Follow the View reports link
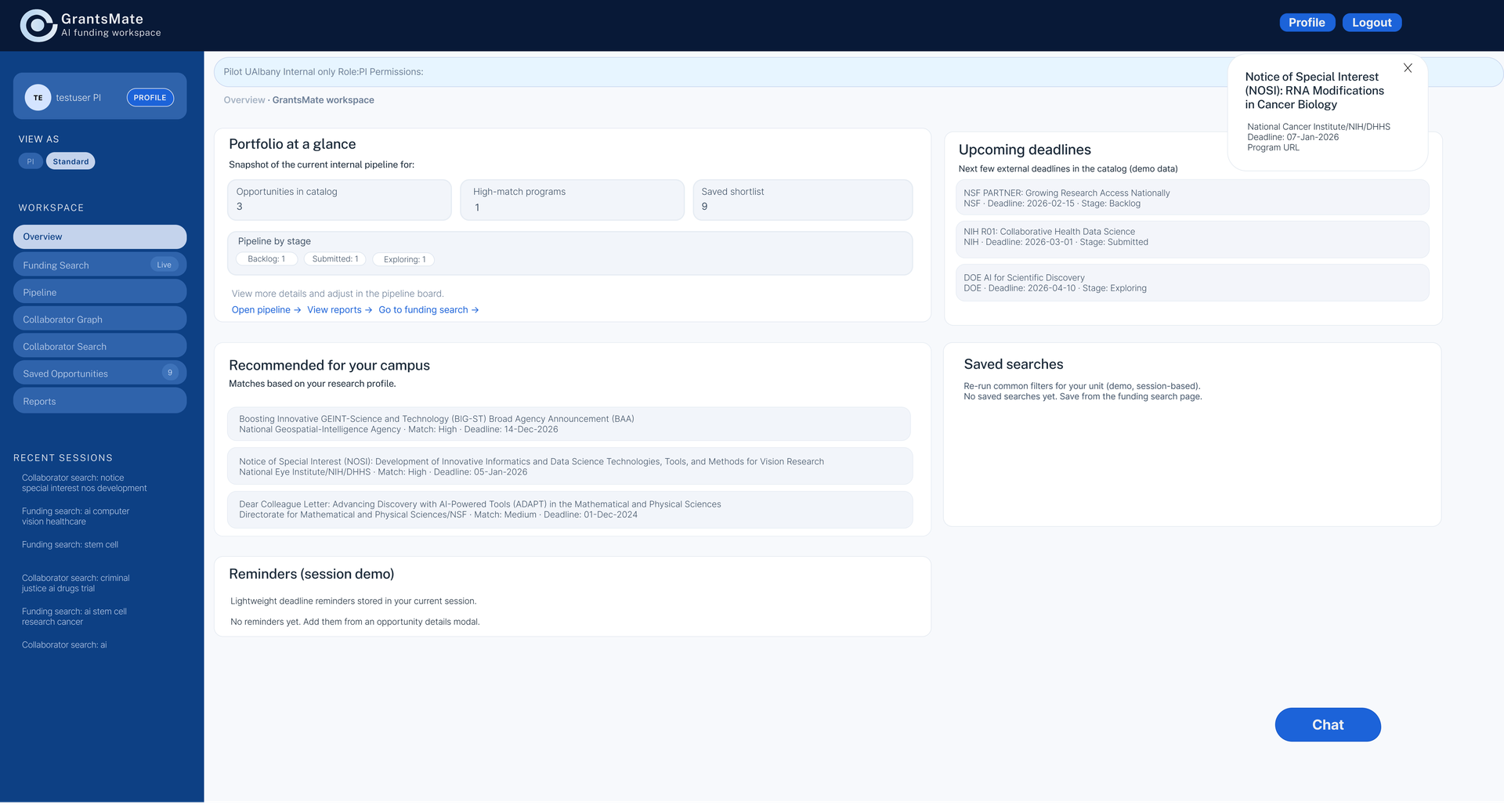The height and width of the screenshot is (812, 1504). click(x=339, y=310)
